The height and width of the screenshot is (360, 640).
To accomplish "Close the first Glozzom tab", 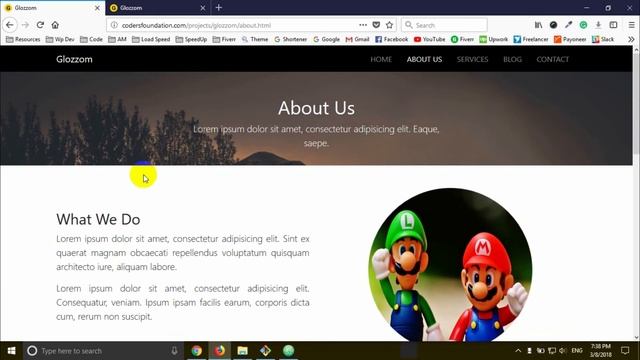I will coord(97,8).
